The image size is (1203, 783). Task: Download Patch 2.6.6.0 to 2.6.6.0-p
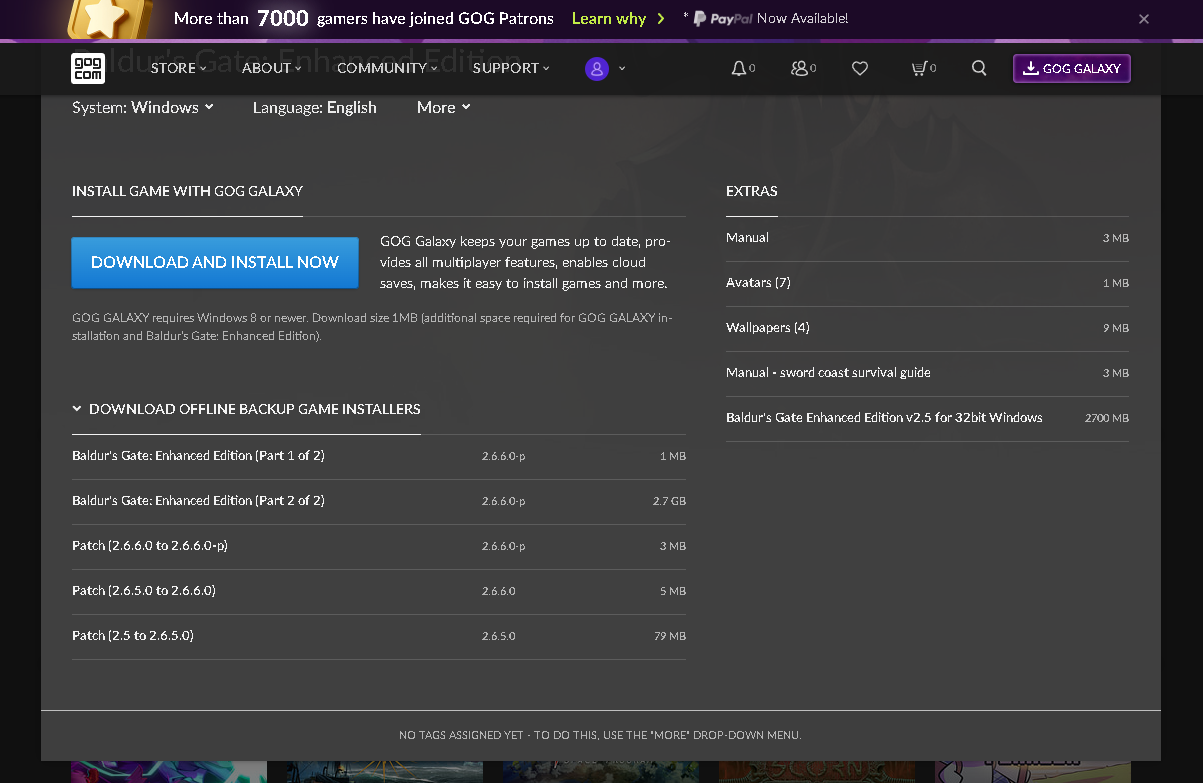point(379,546)
